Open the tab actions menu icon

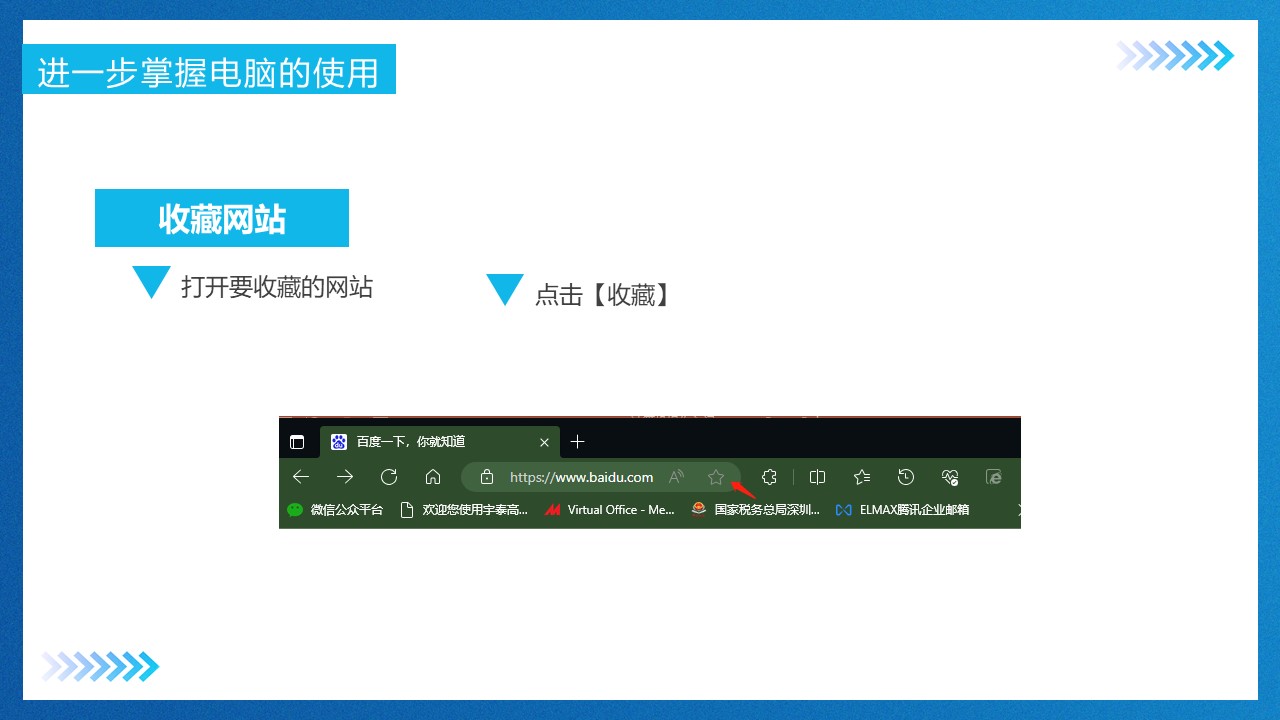(x=297, y=442)
